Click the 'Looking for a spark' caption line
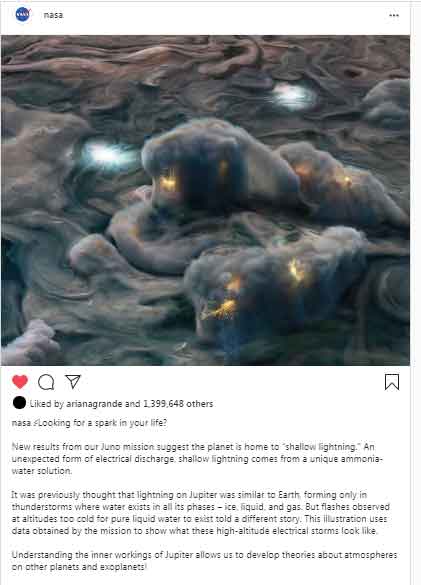 click(89, 423)
